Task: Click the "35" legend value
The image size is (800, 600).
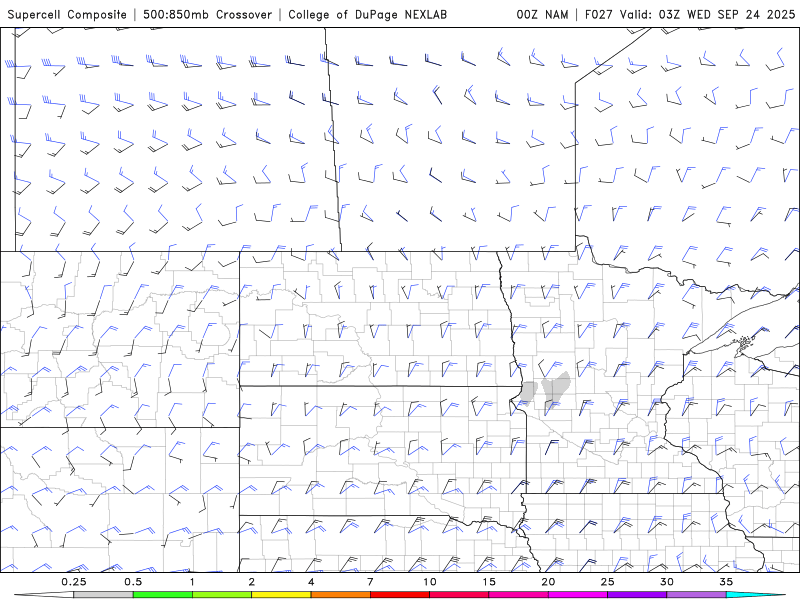Action: click(x=726, y=582)
